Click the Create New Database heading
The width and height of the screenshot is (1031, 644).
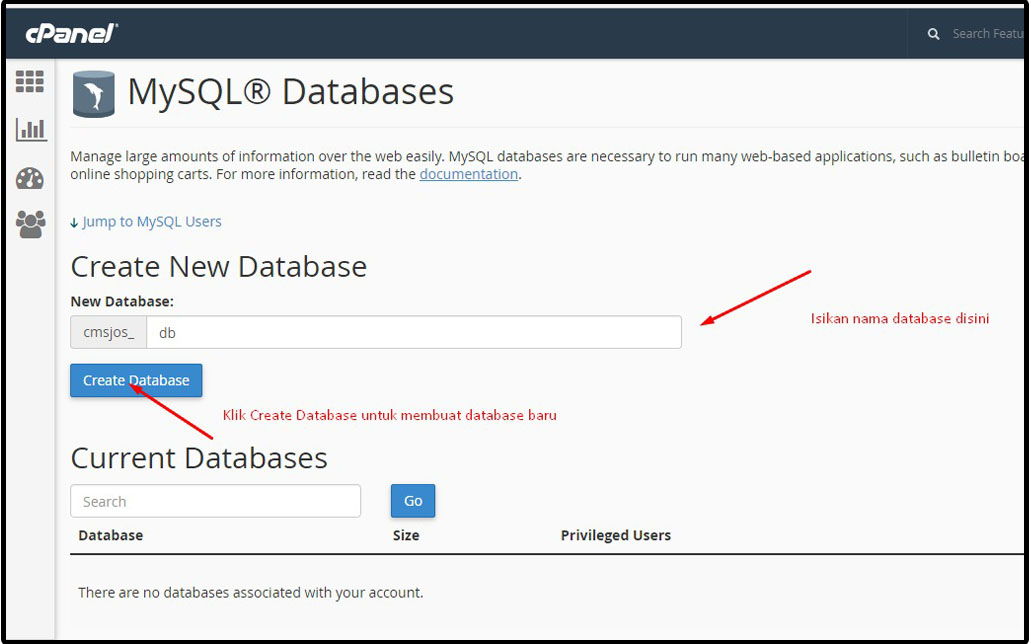218,266
